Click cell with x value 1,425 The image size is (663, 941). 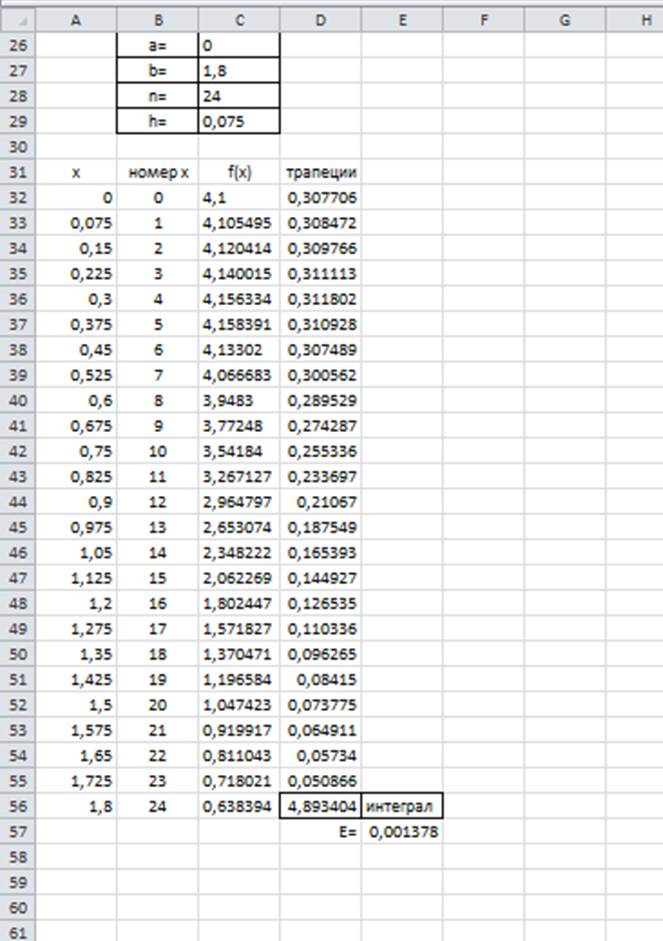(76, 679)
